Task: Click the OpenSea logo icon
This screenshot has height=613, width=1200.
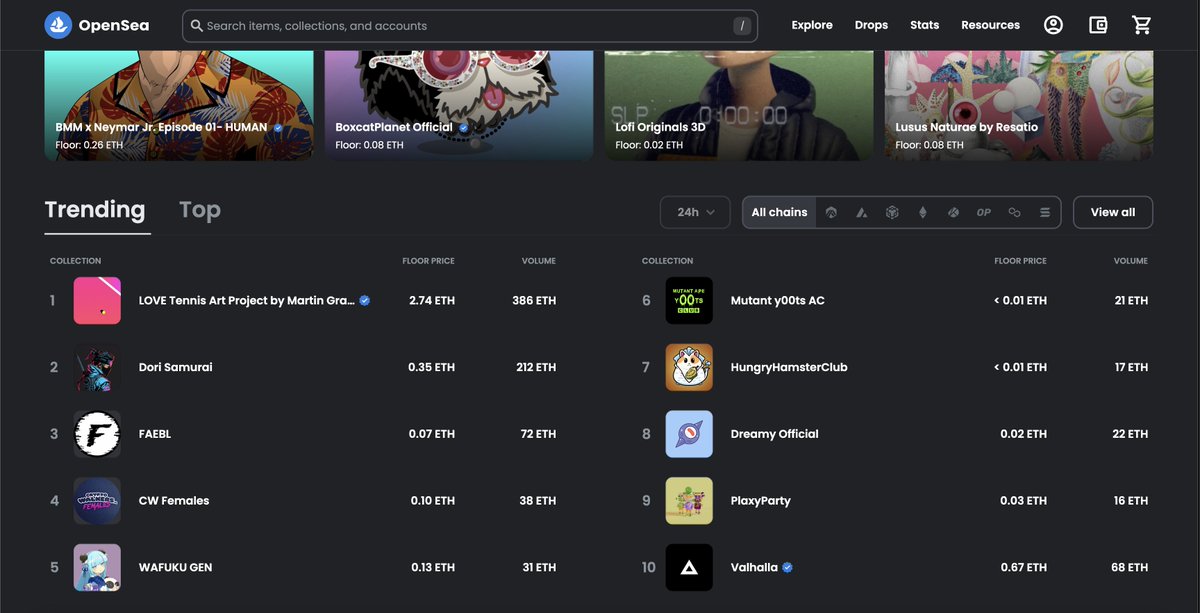Action: pyautogui.click(x=58, y=25)
